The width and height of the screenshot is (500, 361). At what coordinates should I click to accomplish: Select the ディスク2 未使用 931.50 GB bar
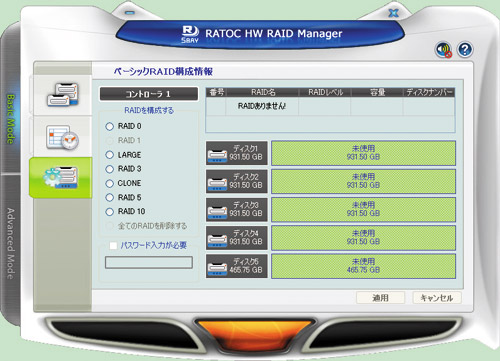(363, 181)
